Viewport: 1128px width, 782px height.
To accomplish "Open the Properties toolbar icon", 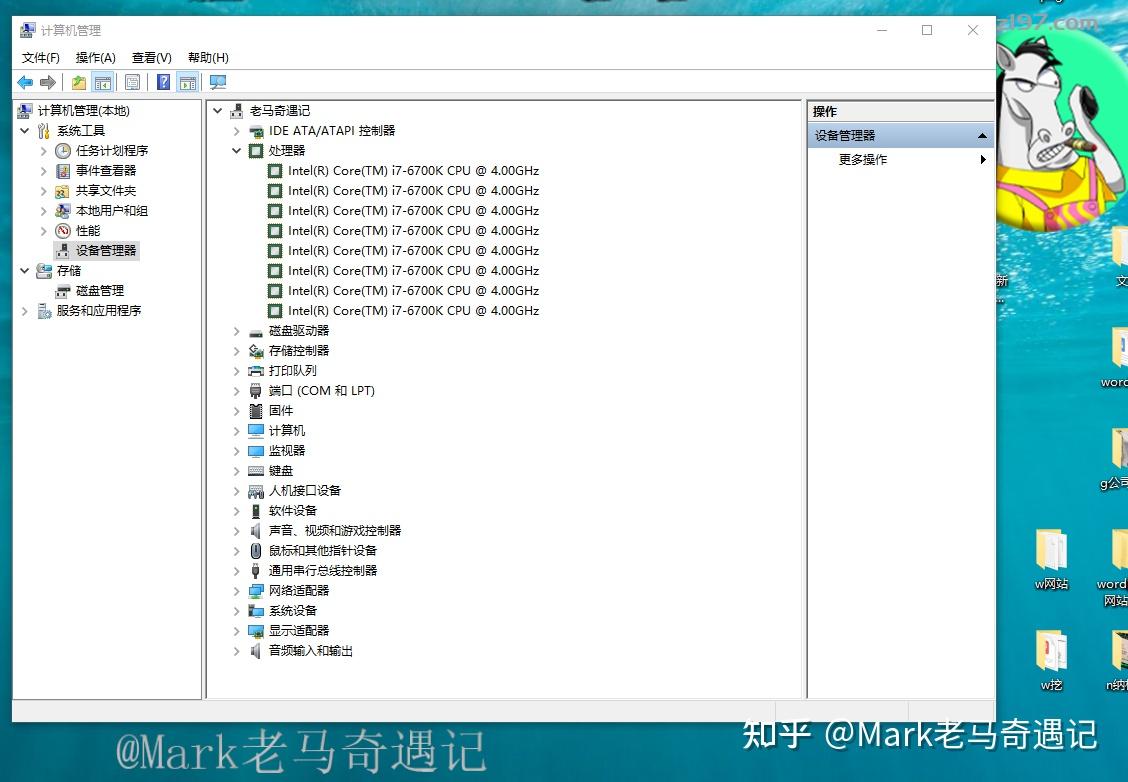I will 132,83.
